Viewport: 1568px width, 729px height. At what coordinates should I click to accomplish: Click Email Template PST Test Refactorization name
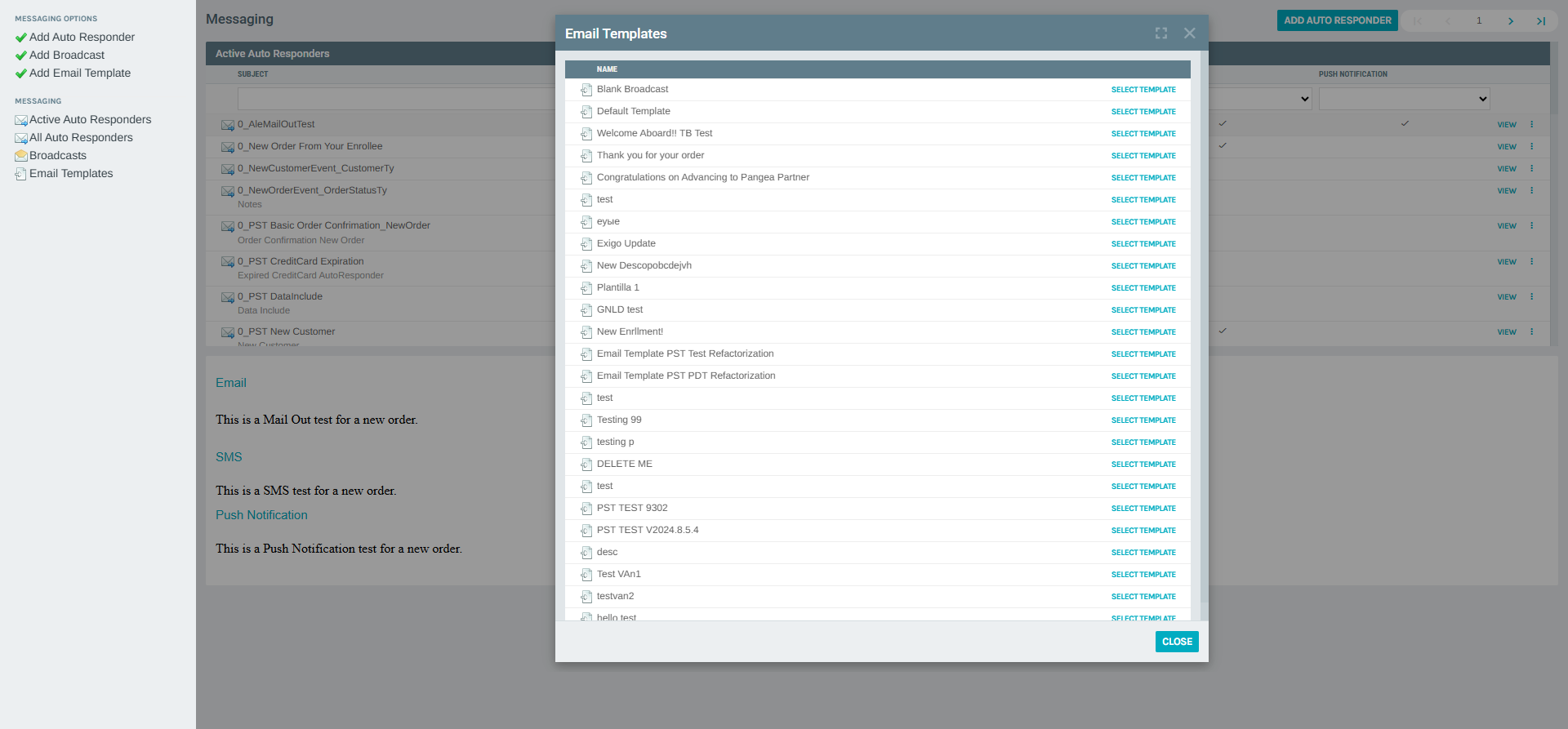point(685,353)
